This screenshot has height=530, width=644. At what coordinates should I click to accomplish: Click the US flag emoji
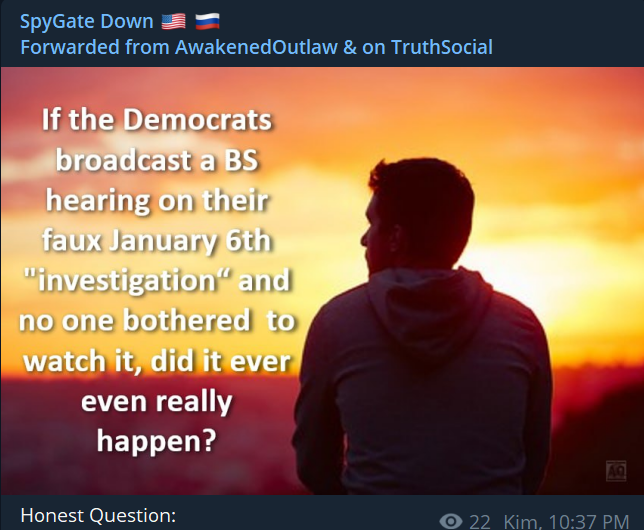pyautogui.click(x=173, y=21)
